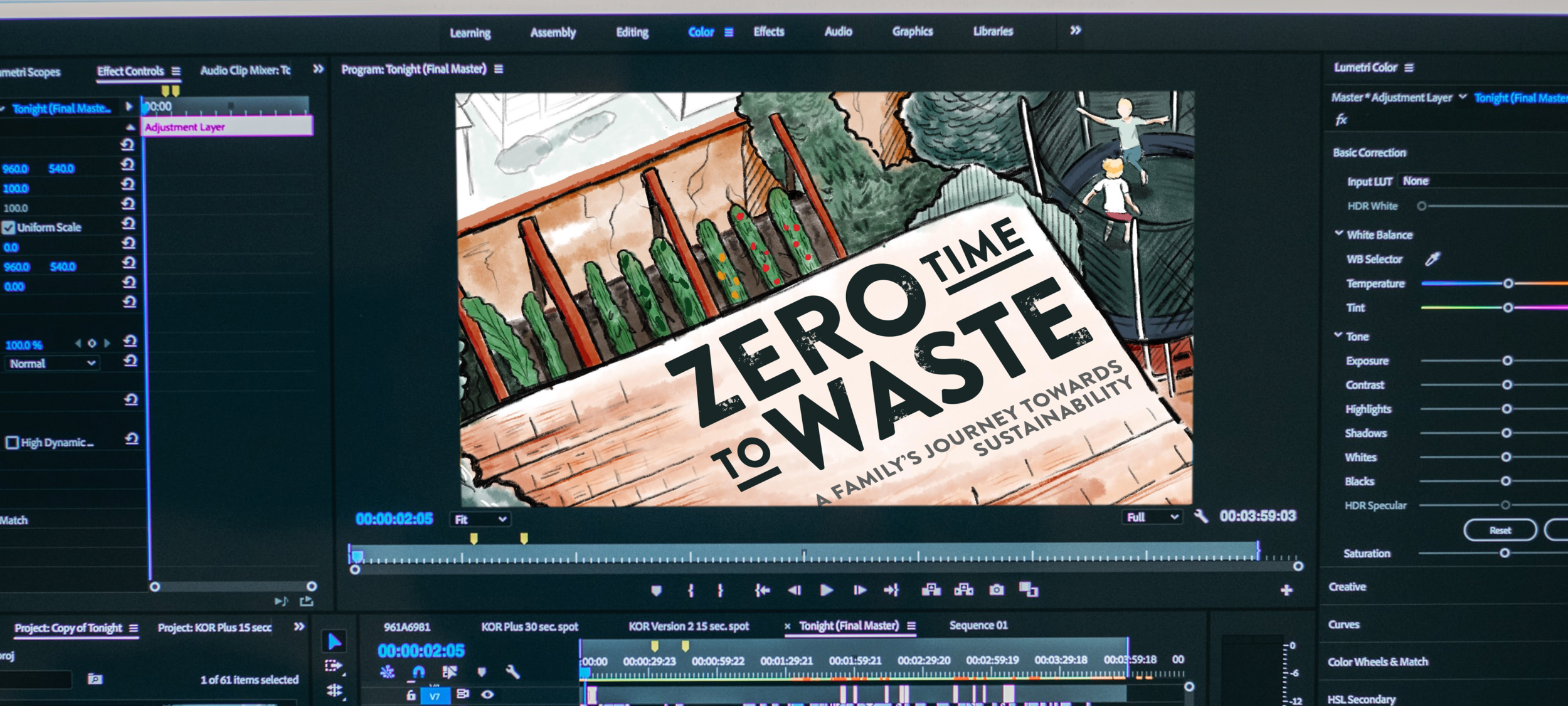Screen dimensions: 1568x706
Task: Toggle the Uniform Scale checkbox
Action: pos(9,227)
